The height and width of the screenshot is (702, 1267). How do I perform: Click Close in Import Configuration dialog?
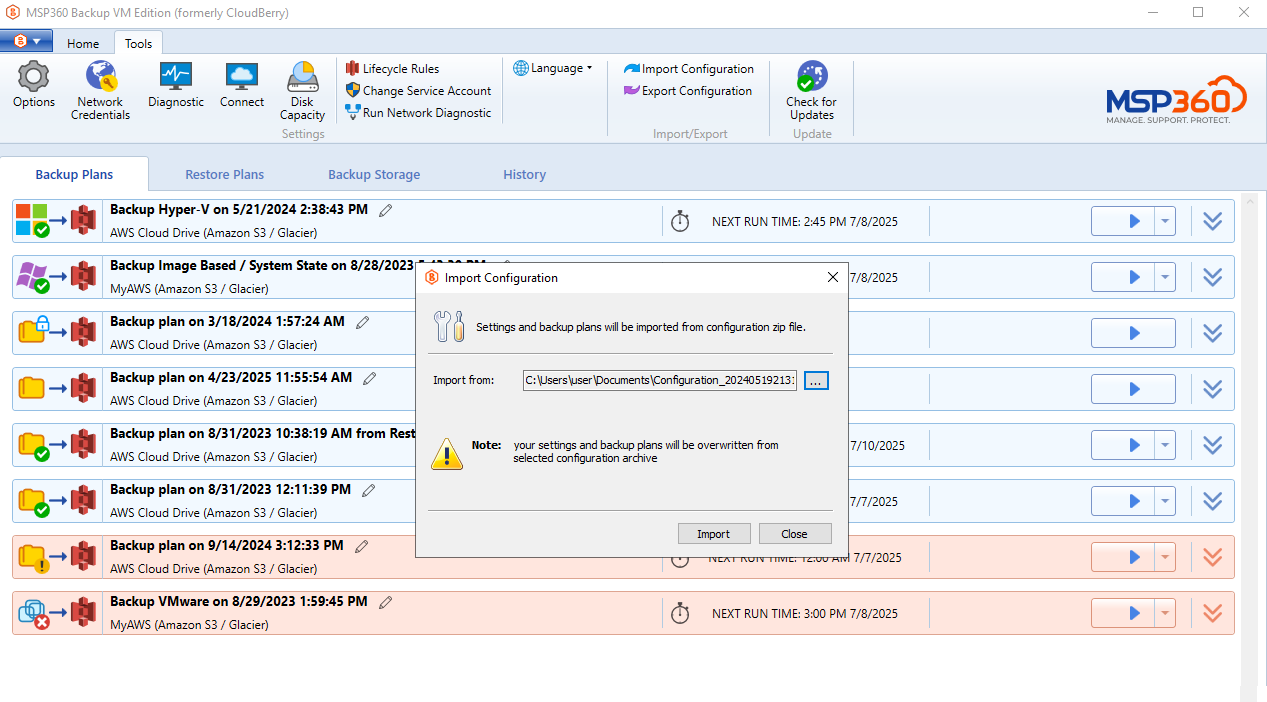click(795, 534)
